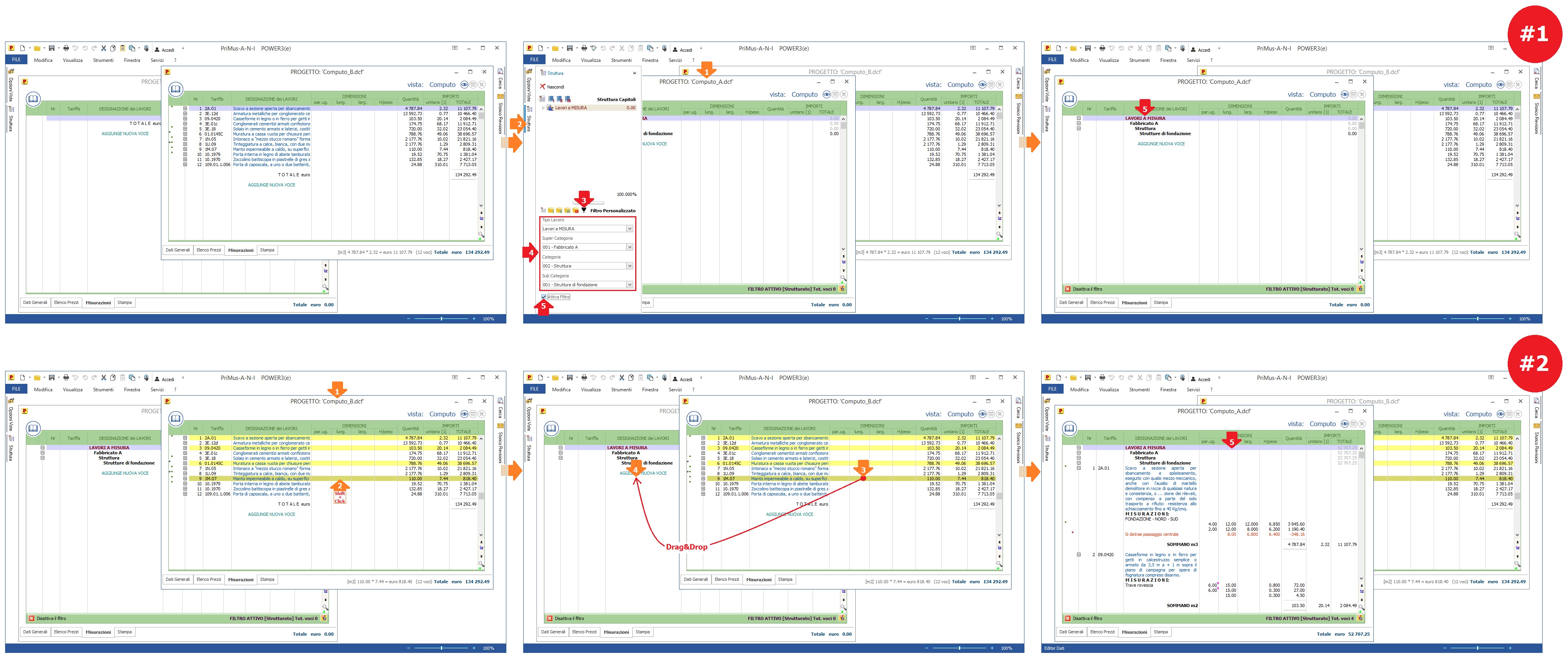Click the first yellow folder icon in filter row
Screen dimensions: 1568x658
point(551,211)
